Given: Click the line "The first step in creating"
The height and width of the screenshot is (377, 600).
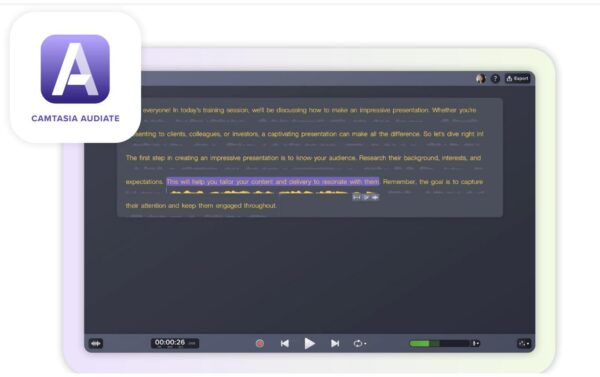Looking at the screenshot, I should (x=303, y=158).
